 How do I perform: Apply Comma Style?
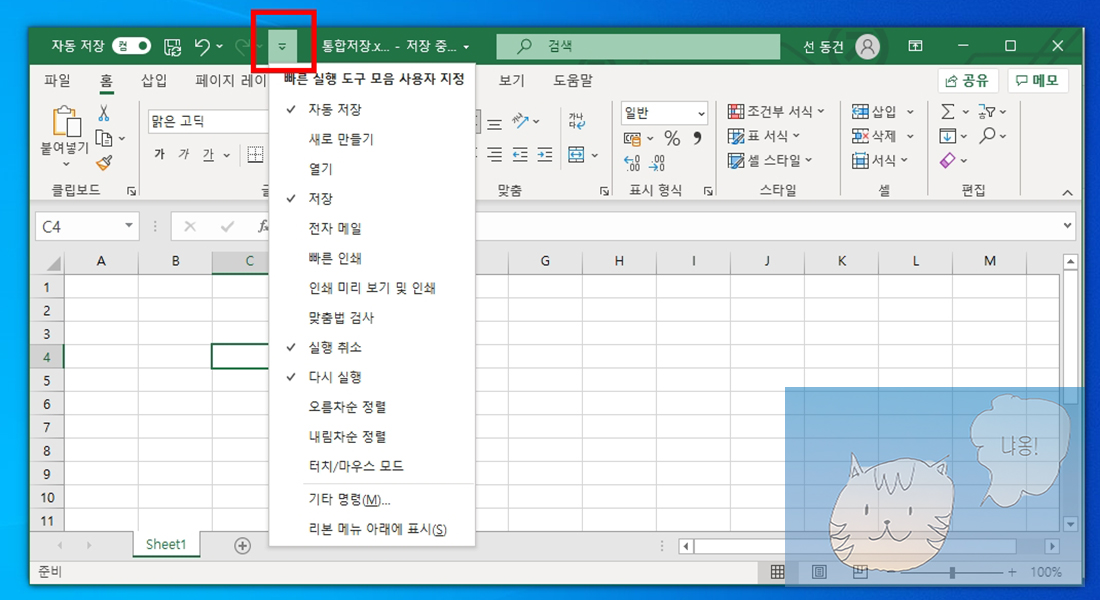click(697, 138)
